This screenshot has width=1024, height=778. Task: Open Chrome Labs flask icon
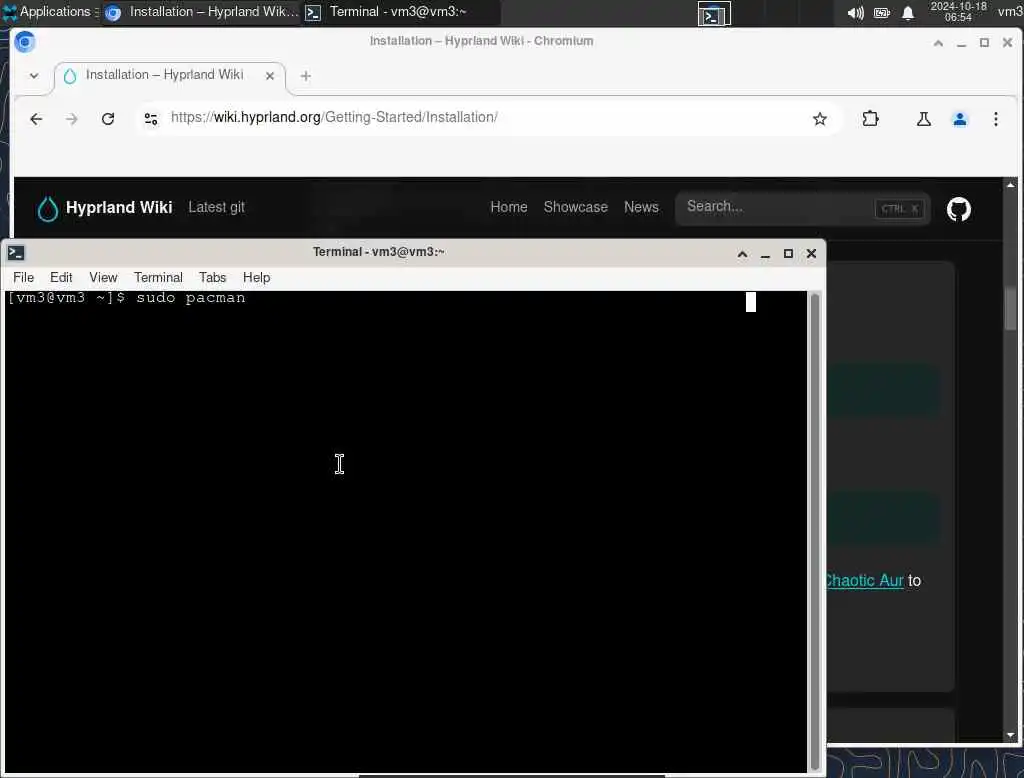point(923,118)
